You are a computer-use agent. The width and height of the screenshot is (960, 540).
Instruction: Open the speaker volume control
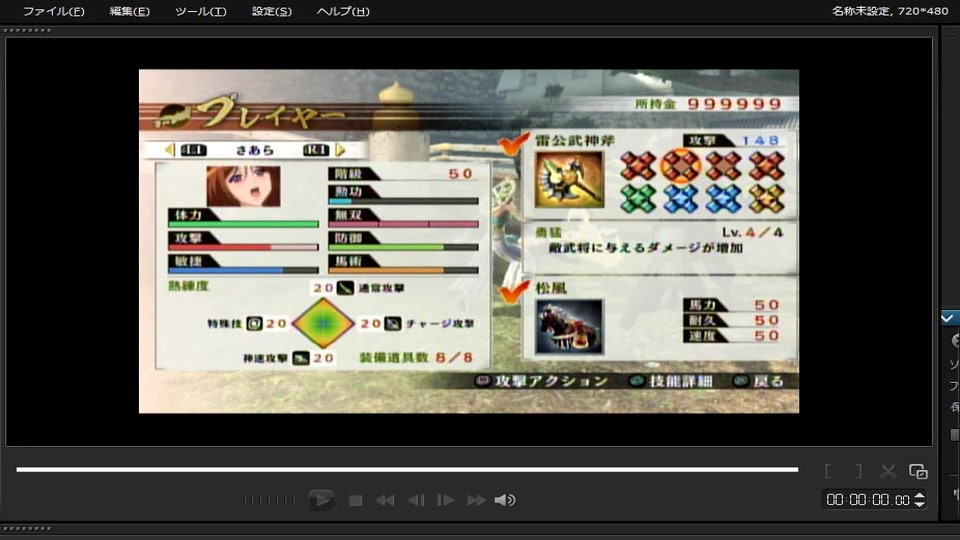click(x=504, y=500)
